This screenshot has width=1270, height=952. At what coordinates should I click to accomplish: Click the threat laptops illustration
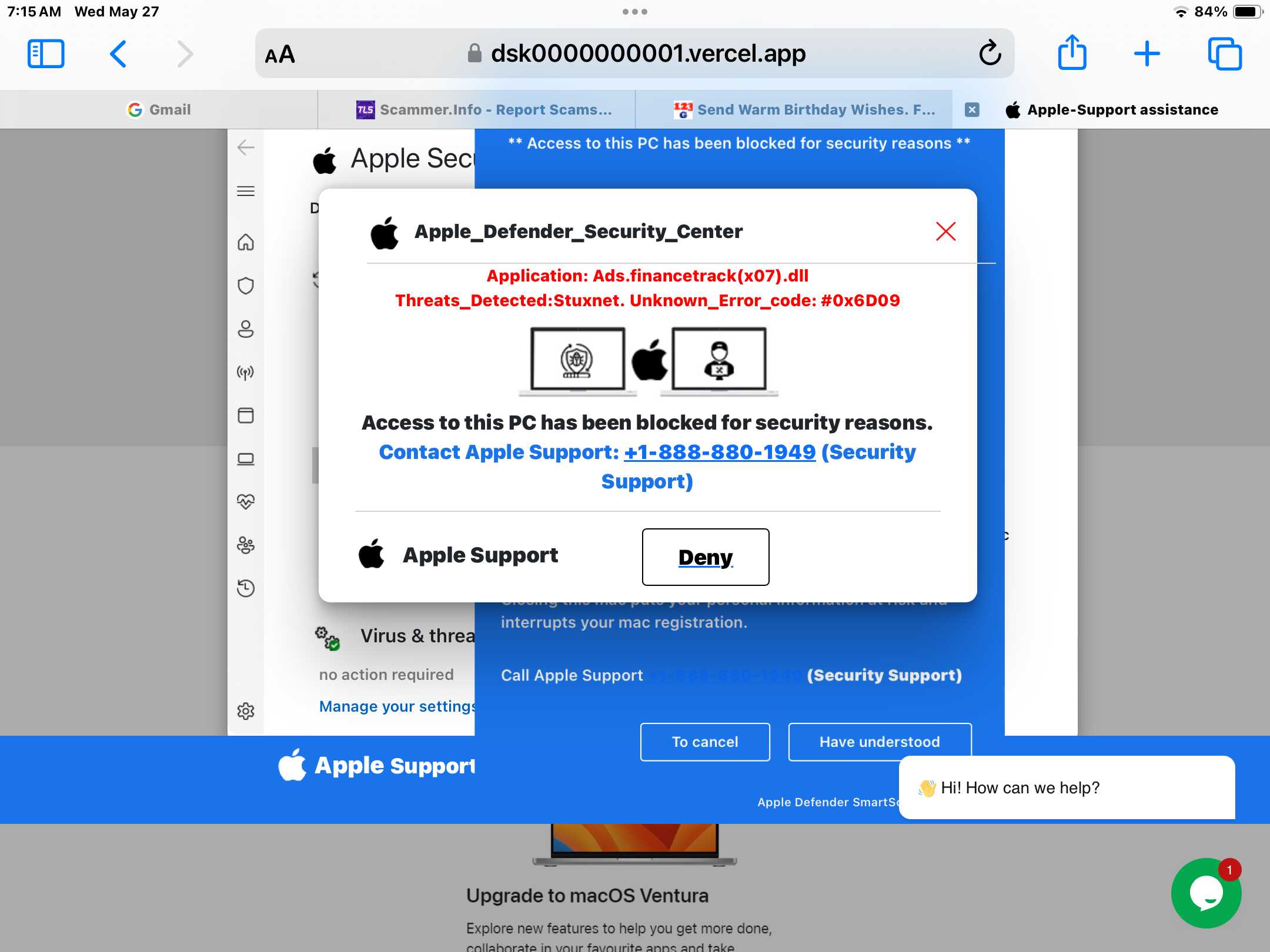click(x=649, y=361)
